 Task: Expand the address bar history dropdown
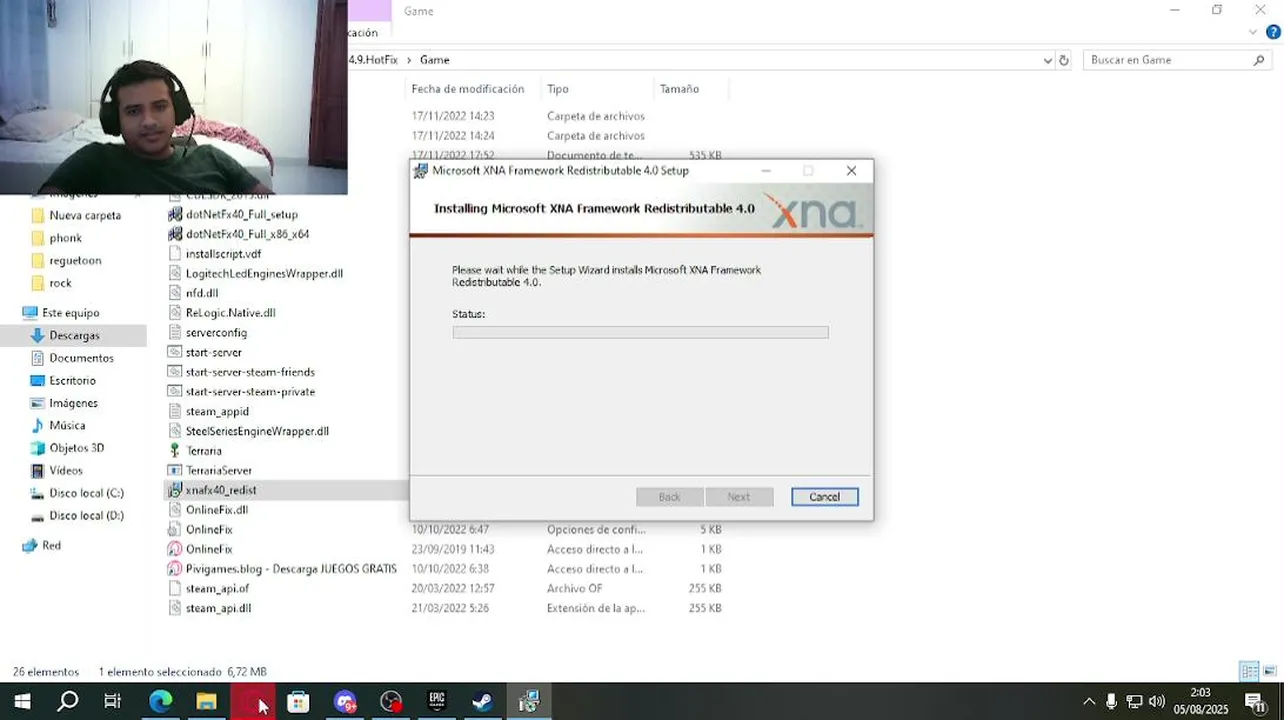tap(1047, 60)
